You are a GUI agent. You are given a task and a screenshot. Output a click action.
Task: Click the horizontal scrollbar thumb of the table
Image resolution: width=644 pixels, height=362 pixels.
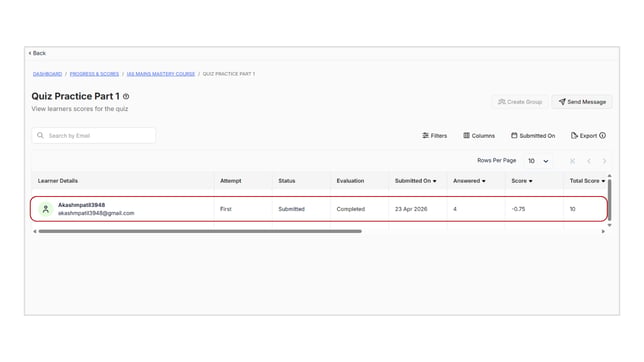[200, 231]
